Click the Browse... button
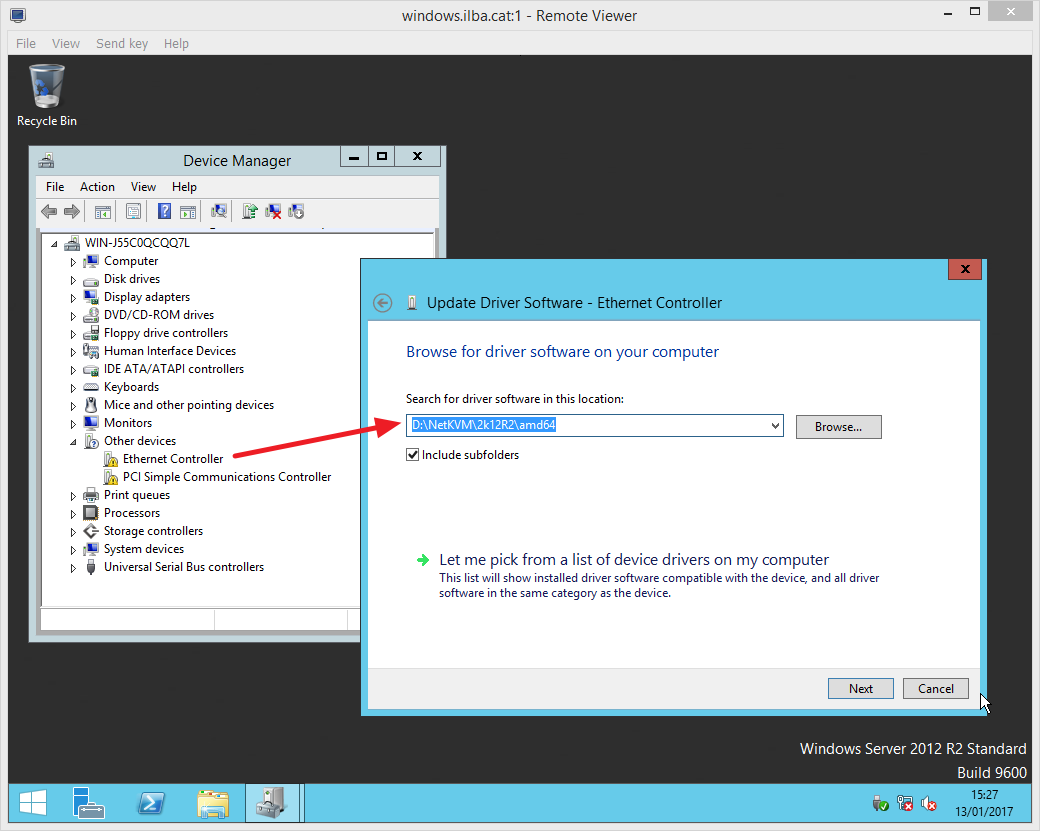The height and width of the screenshot is (832, 1040). [838, 427]
